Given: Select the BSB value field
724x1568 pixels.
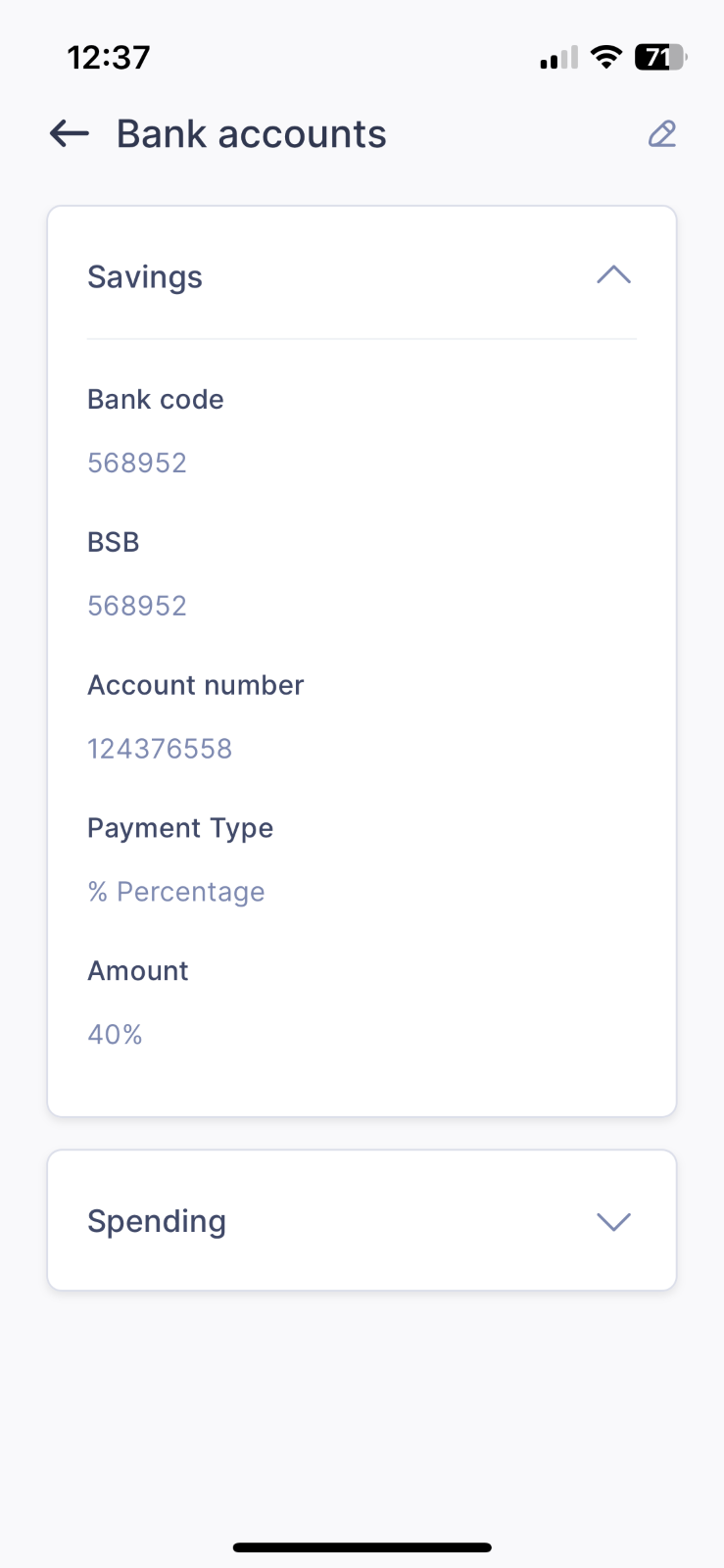Looking at the screenshot, I should pos(137,606).
